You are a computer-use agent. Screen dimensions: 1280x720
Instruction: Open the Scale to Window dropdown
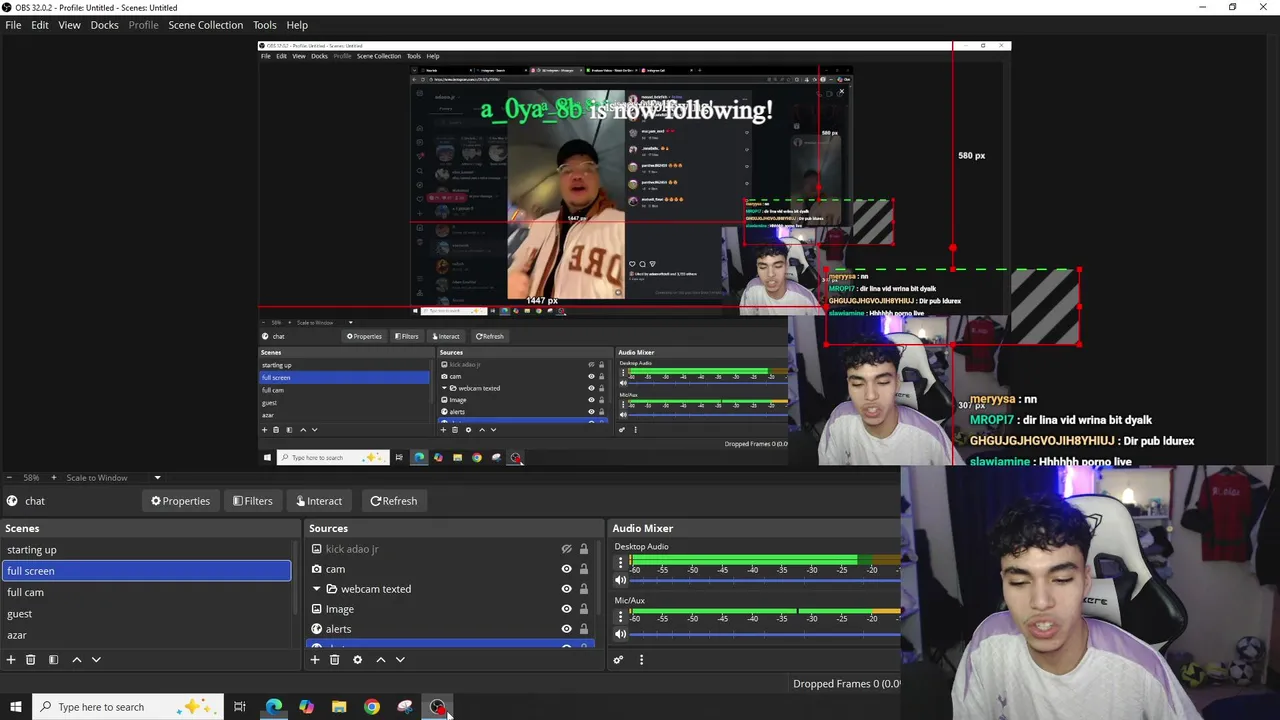point(113,478)
